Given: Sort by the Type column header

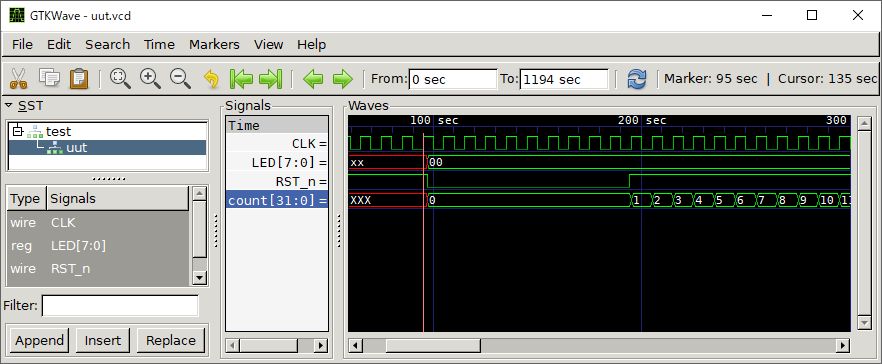Looking at the screenshot, I should [25, 199].
